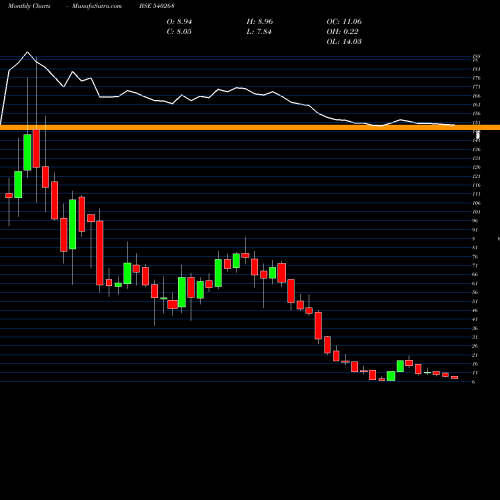The width and height of the screenshot is (500, 500).
Task: Click the MunafaSutra.com label
Action: coord(97,6)
